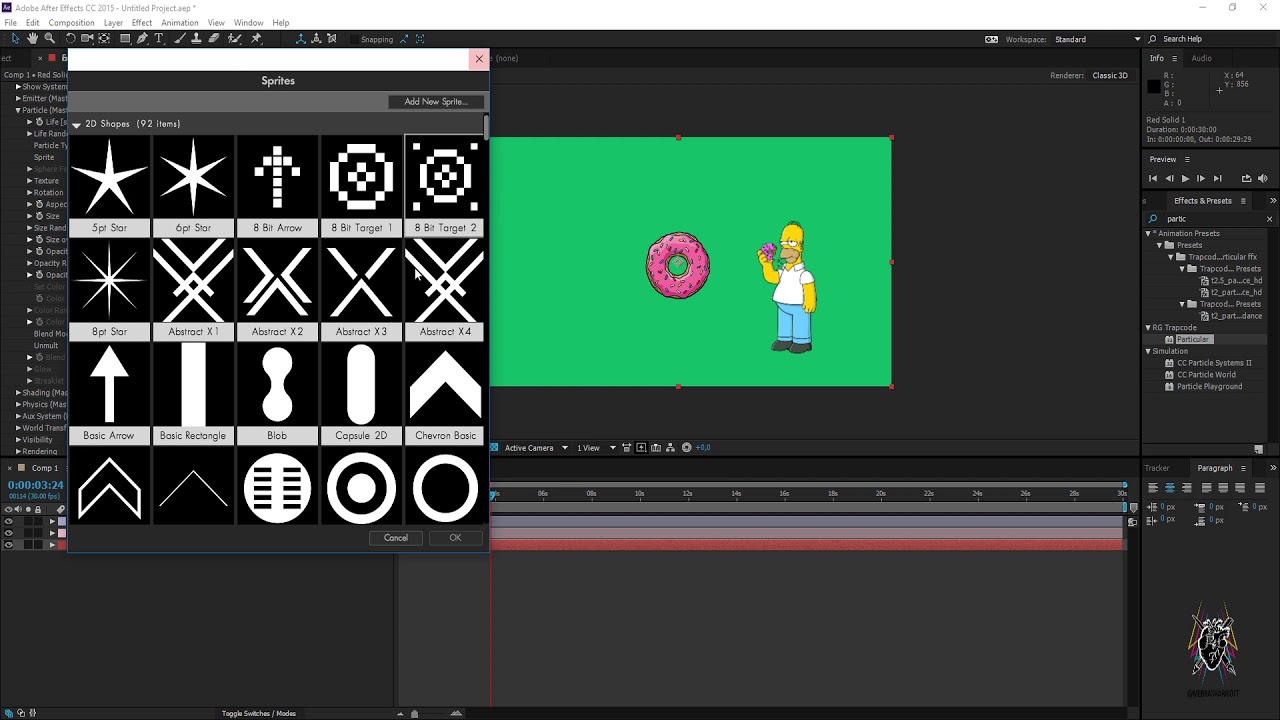
Task: Collapse the Simulation category
Action: pos(1148,351)
